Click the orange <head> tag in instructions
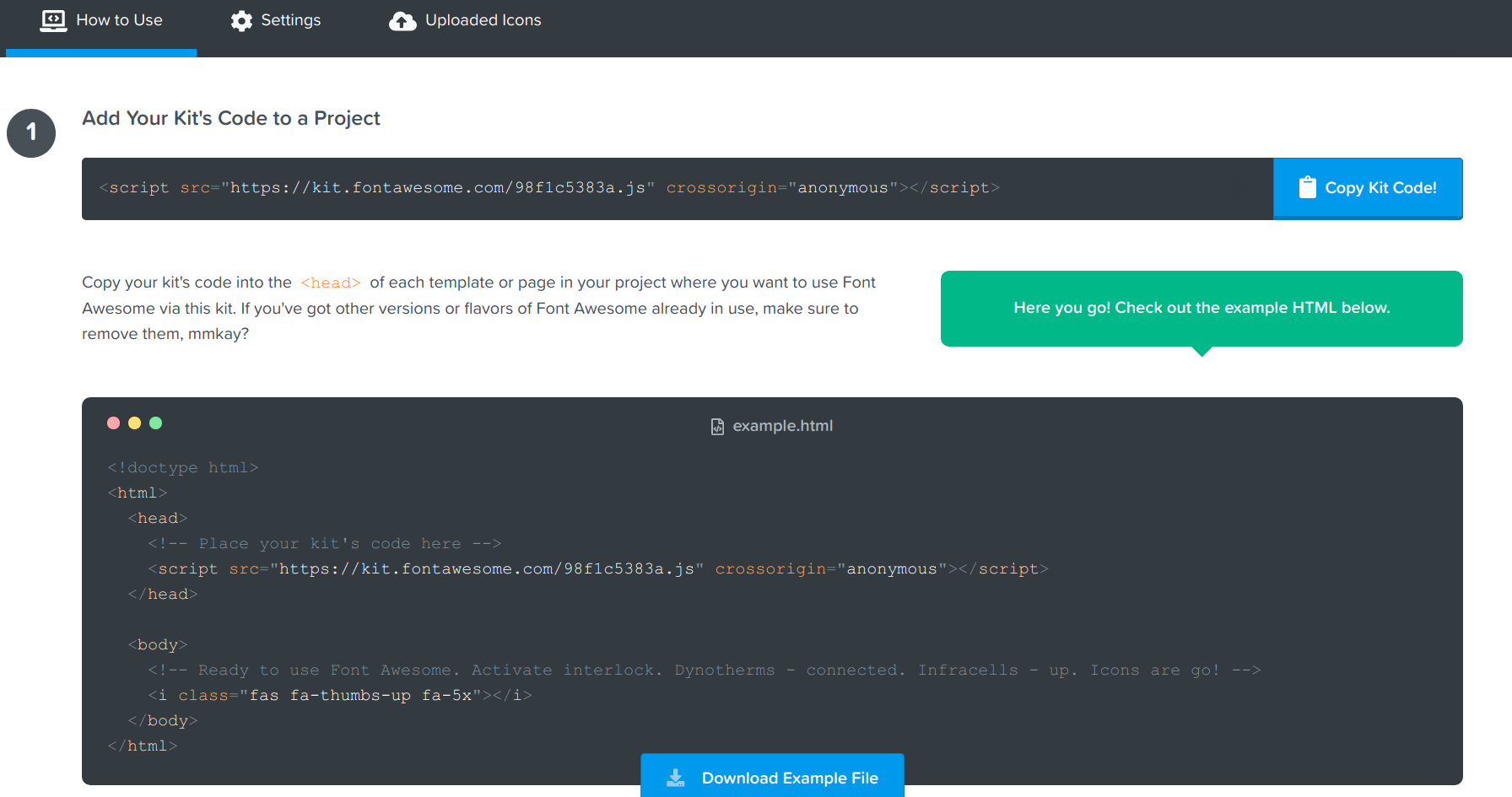This screenshot has width=1512, height=797. pyautogui.click(x=331, y=283)
